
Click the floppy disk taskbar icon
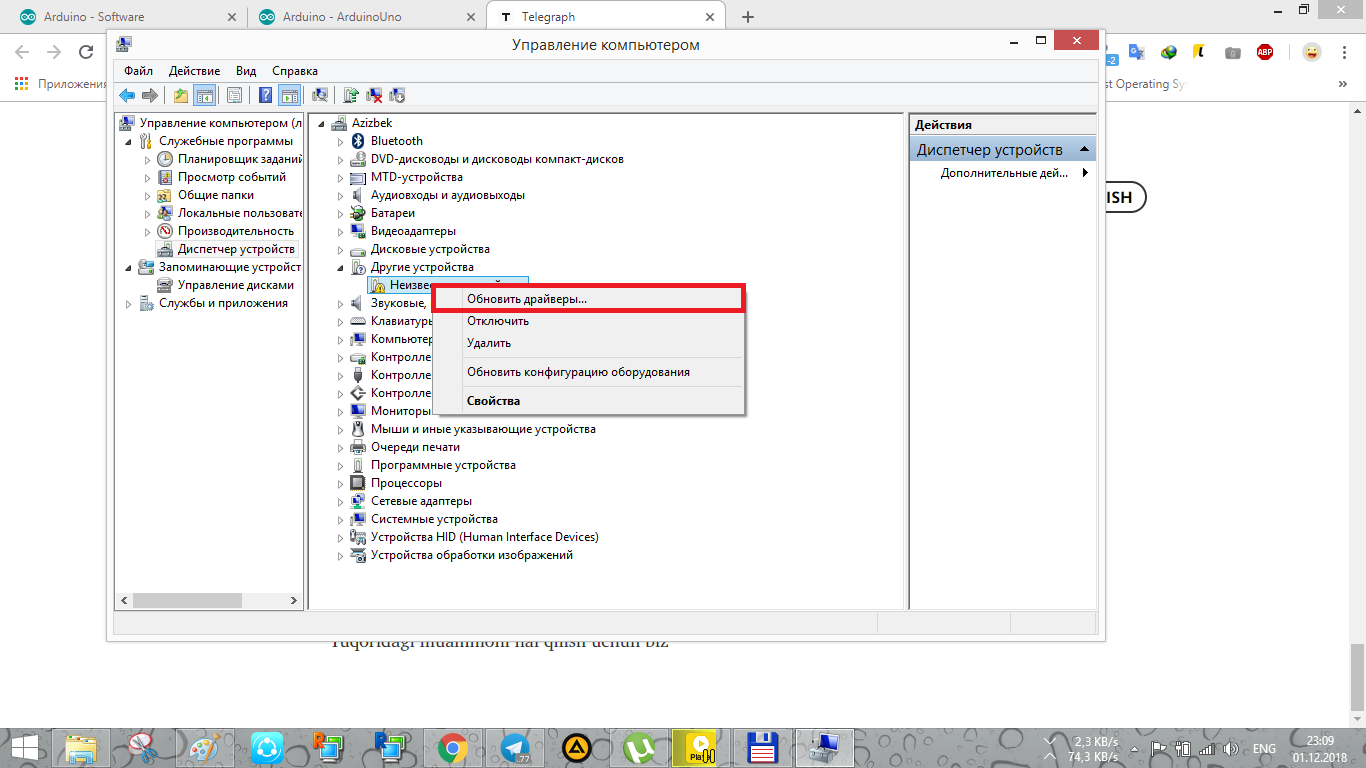point(762,747)
